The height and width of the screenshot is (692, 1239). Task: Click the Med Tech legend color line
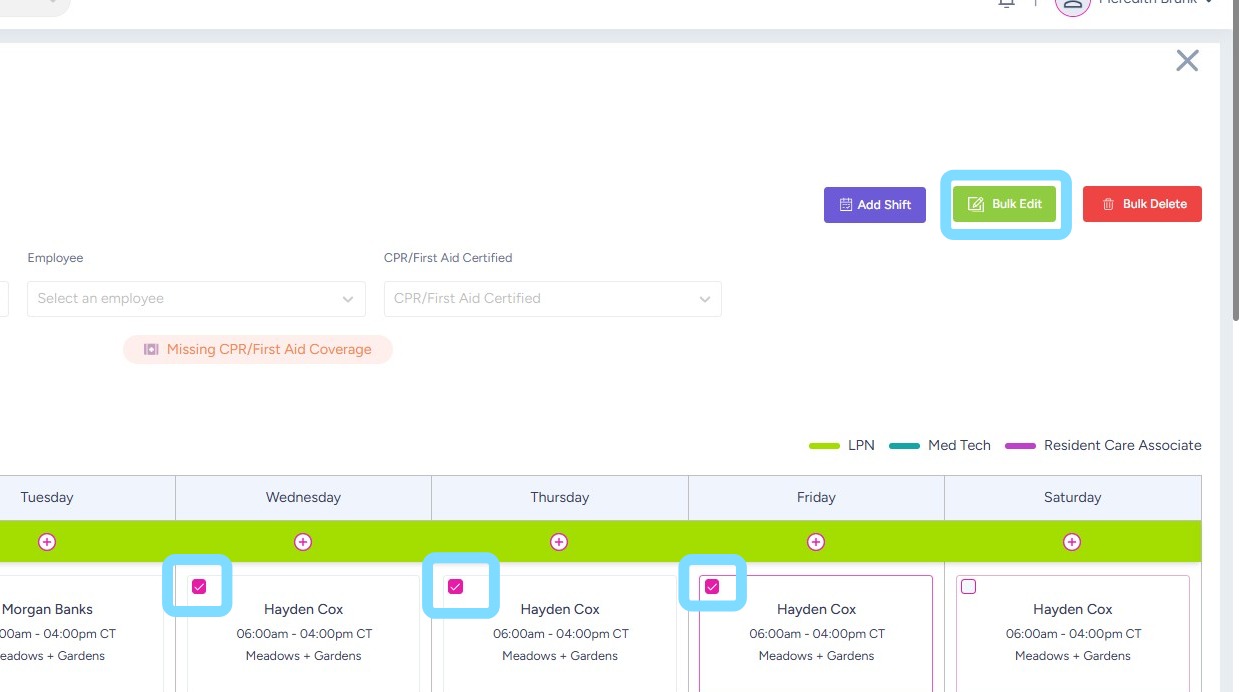tap(904, 446)
